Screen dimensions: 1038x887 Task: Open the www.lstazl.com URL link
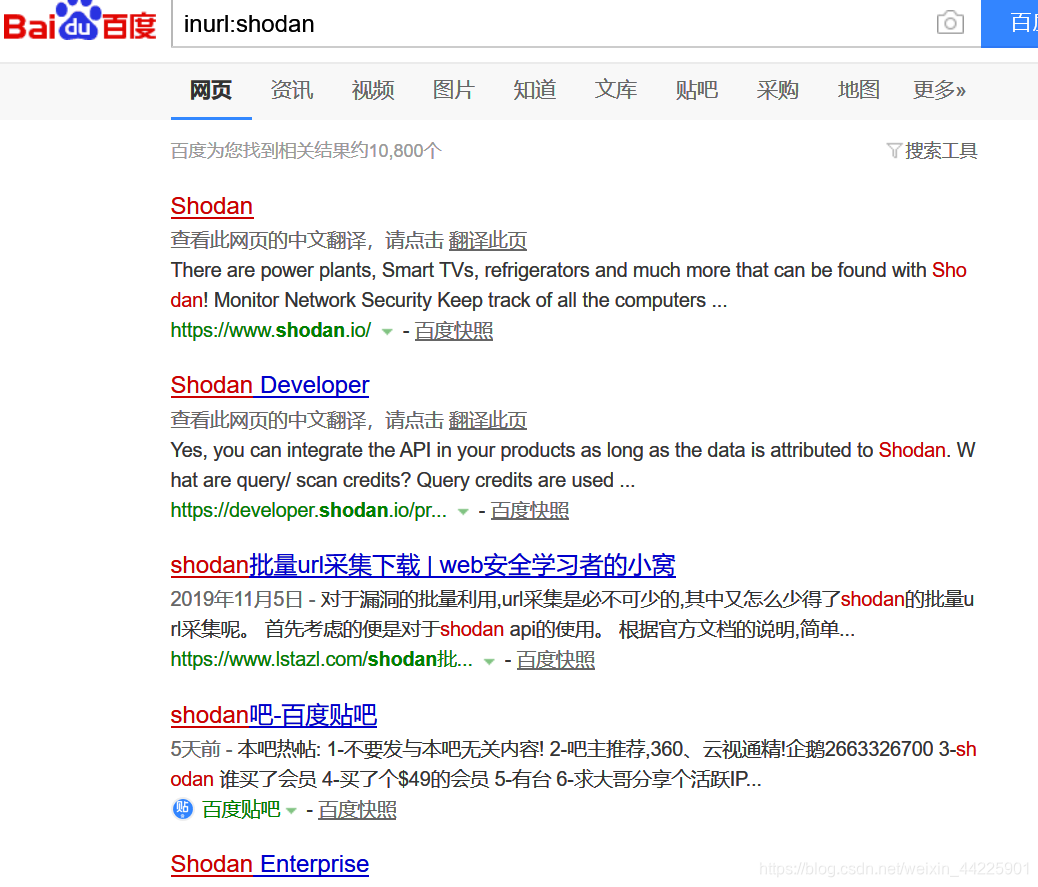point(322,659)
